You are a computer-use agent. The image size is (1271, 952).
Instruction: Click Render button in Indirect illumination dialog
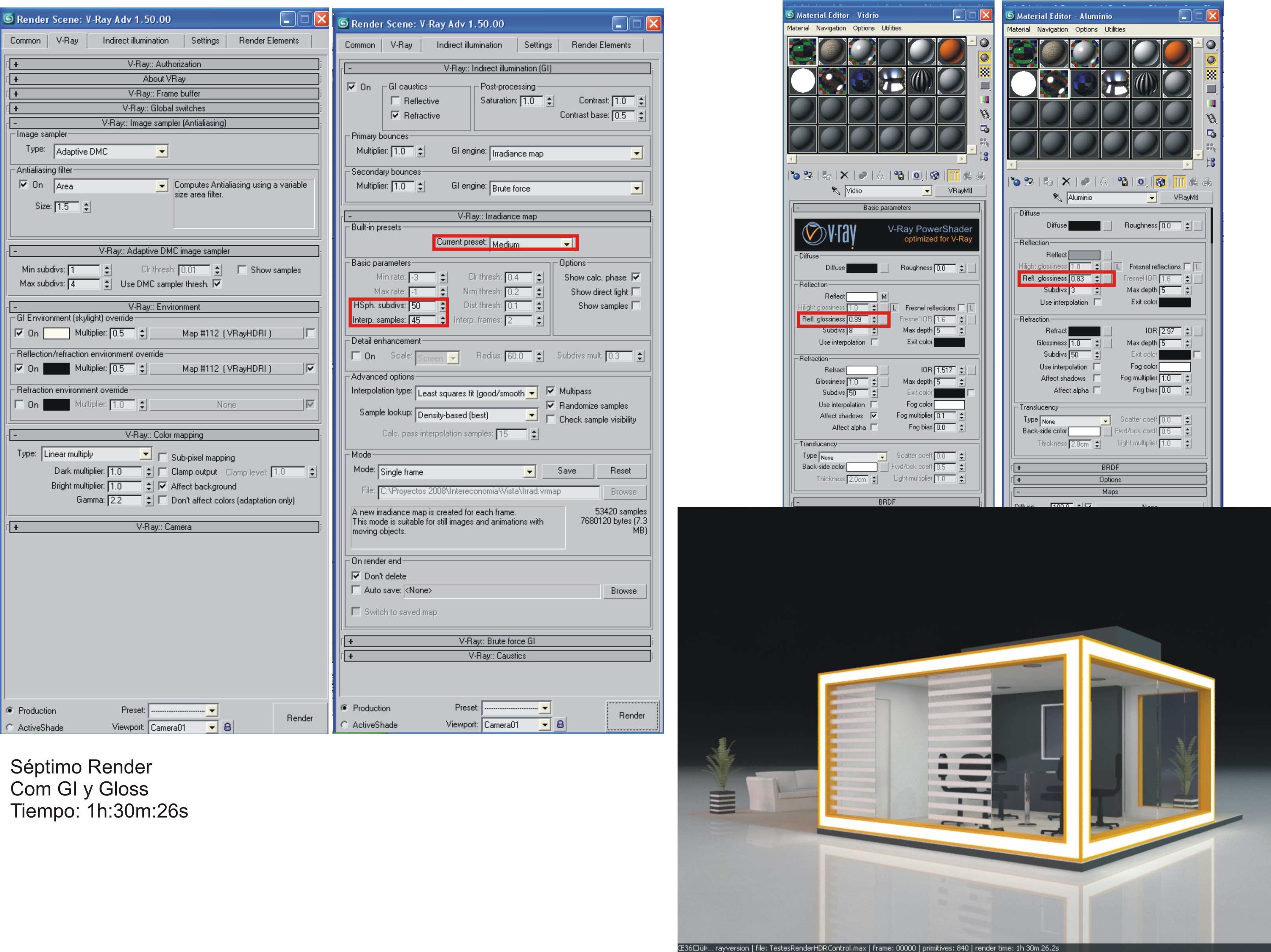pos(632,716)
